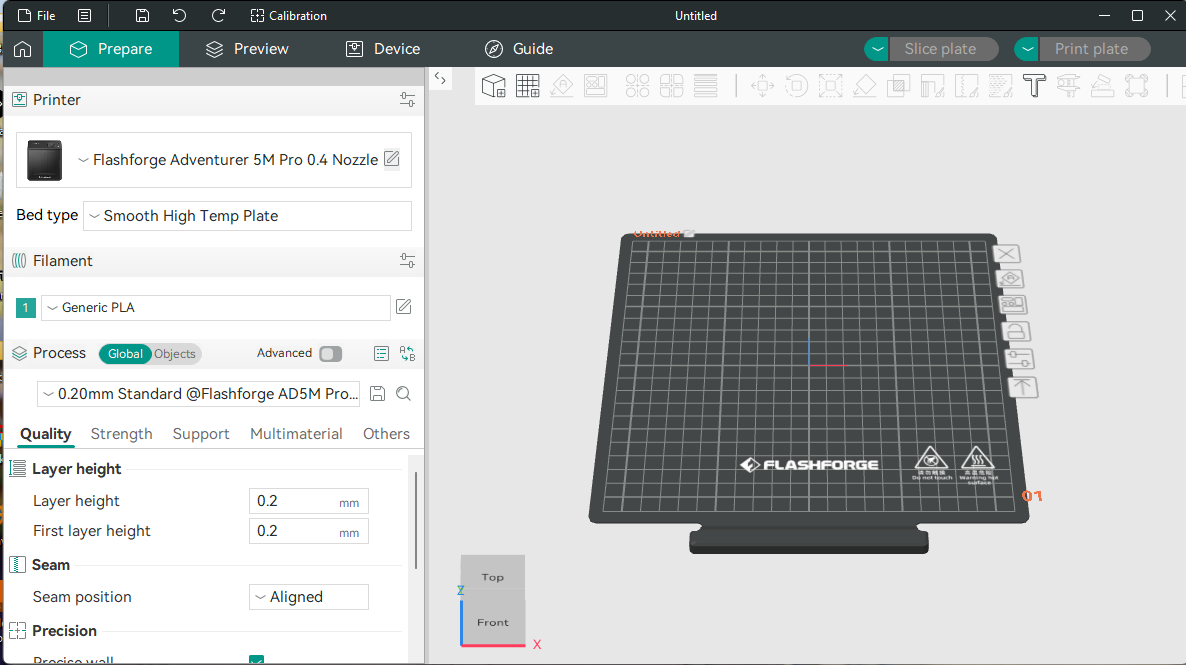Click the Split to objects icon
1186x665 pixels.
638,85
